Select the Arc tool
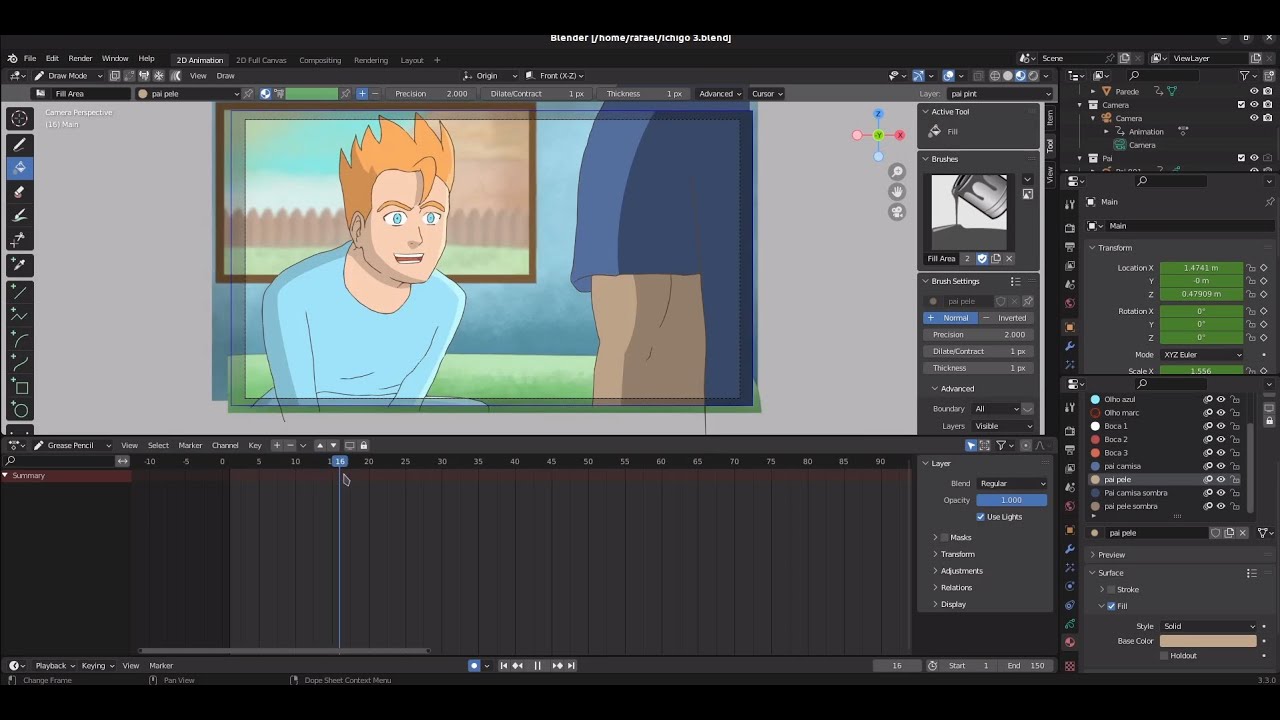This screenshot has height=720, width=1280. [x=20, y=339]
